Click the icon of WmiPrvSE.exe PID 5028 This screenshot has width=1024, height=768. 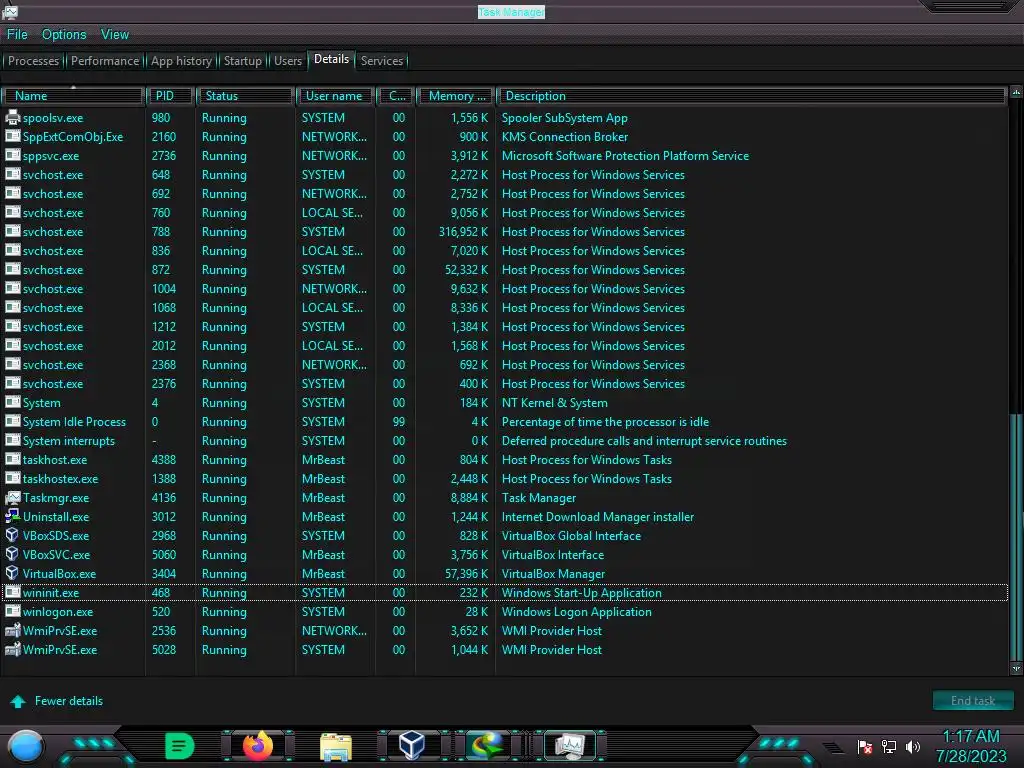pos(12,650)
